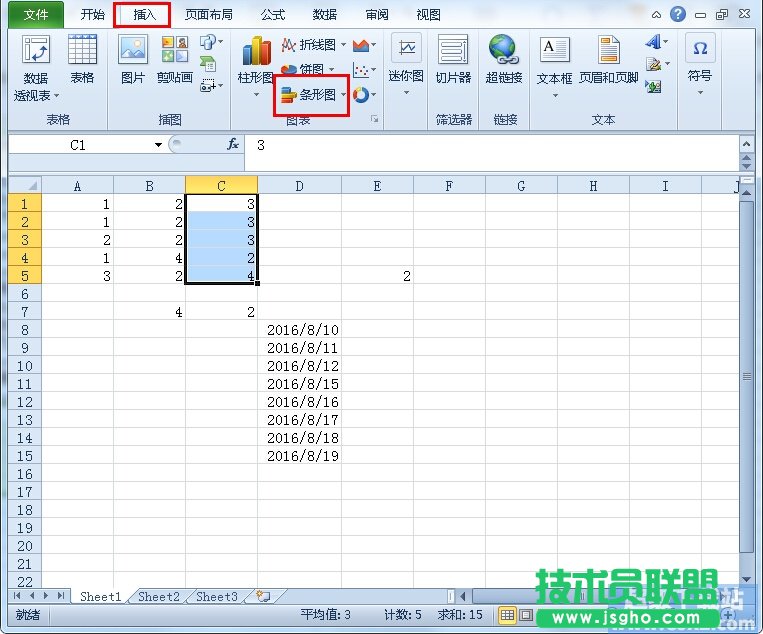The height and width of the screenshot is (634, 763).
Task: Insert an embedded object icon
Action: (653, 87)
